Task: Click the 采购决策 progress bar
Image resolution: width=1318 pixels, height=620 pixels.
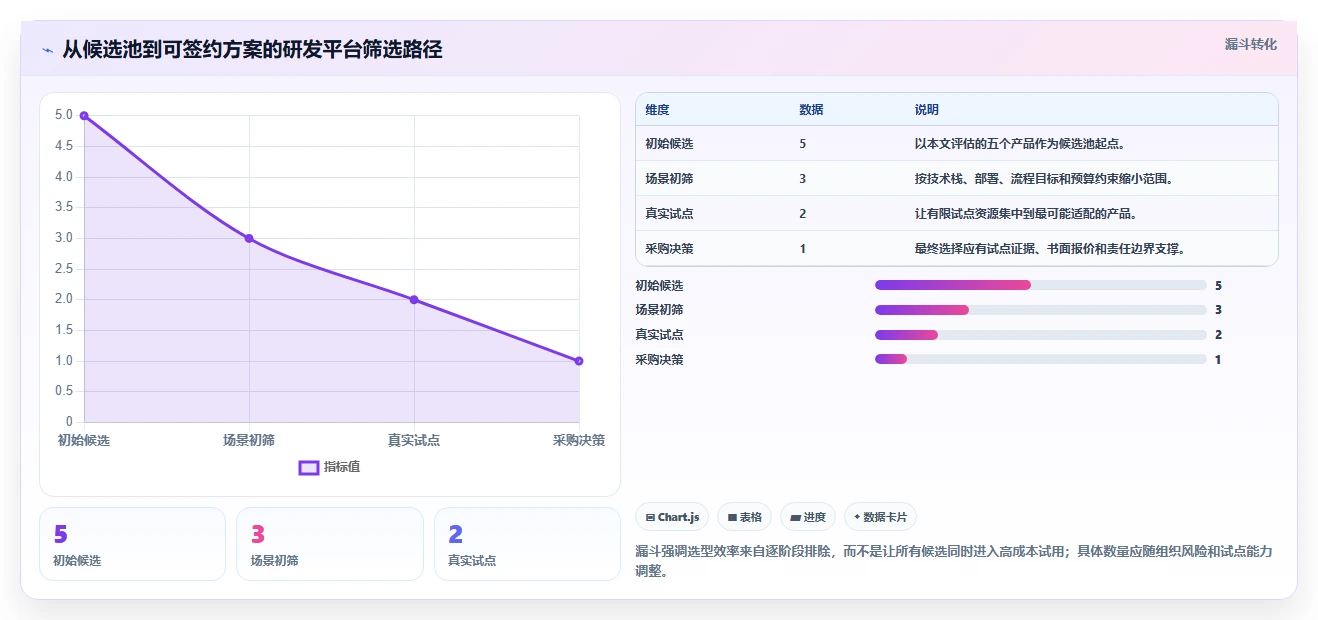Action: (1041, 360)
